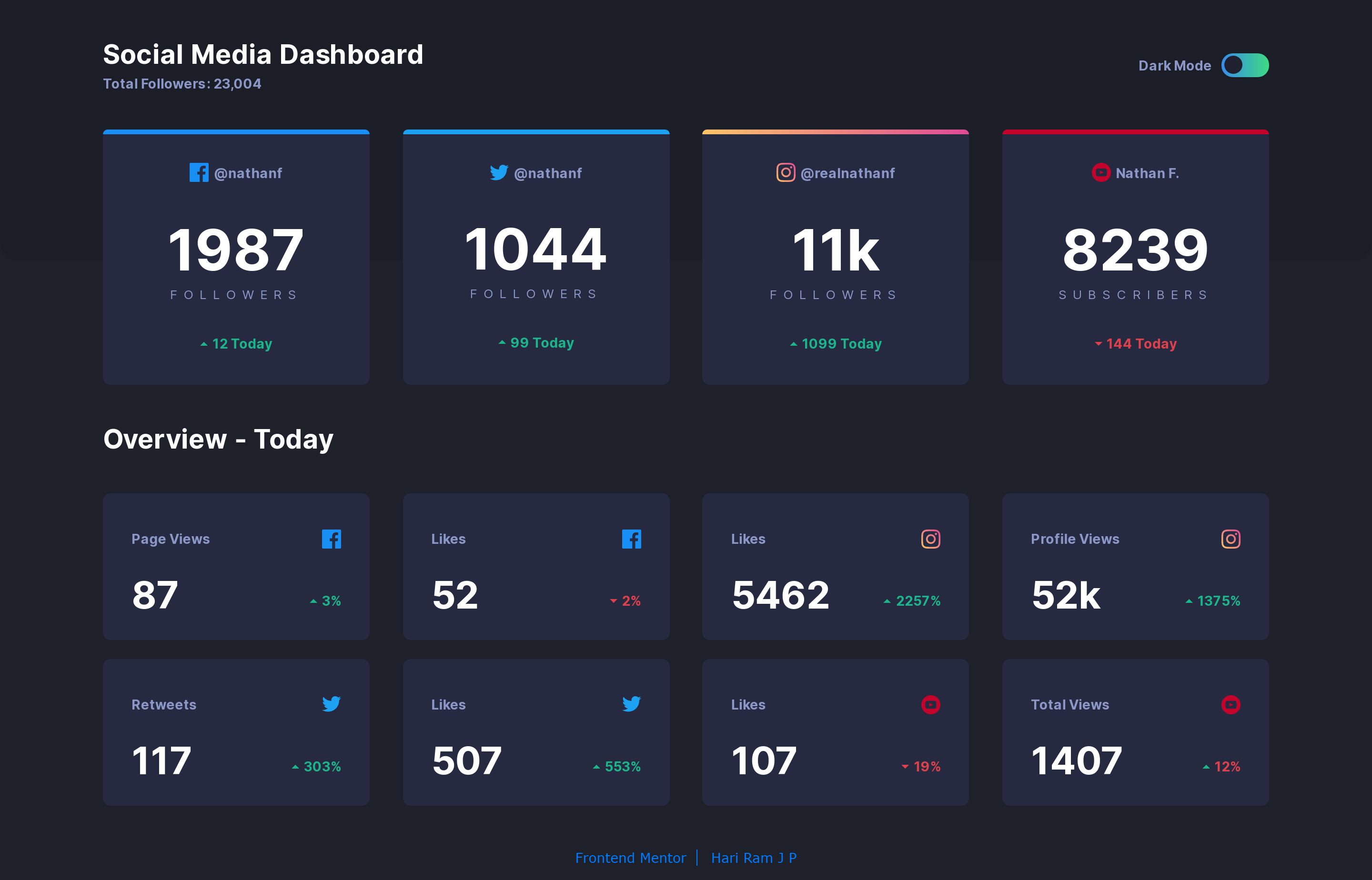Click the Instagram icon on the Profile Views card

1230,538
